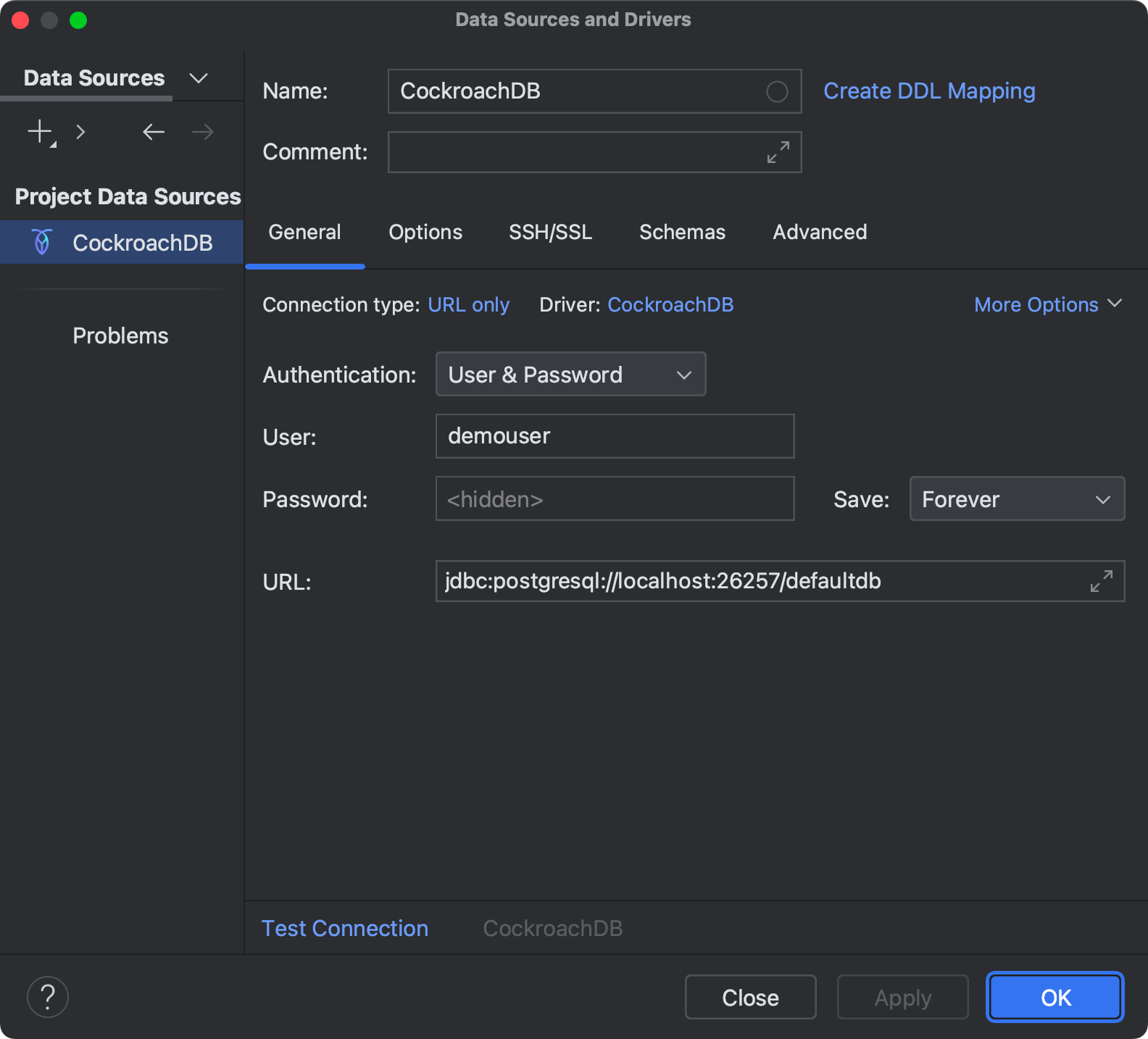Click the forward arrow in the sidebar toolbar
The width and height of the screenshot is (1148, 1039).
[x=203, y=132]
